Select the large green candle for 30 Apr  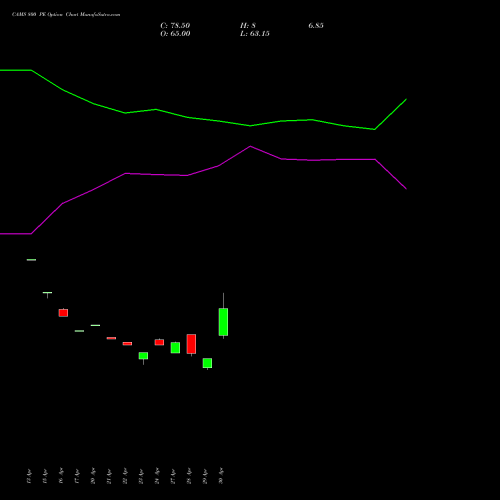223,322
